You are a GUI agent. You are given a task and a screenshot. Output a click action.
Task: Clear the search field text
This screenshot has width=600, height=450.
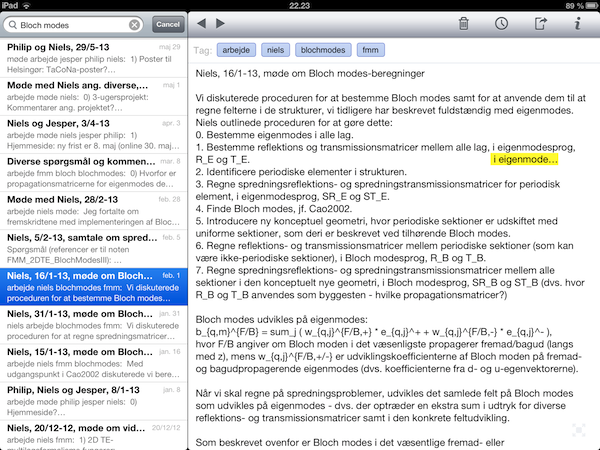click(134, 25)
